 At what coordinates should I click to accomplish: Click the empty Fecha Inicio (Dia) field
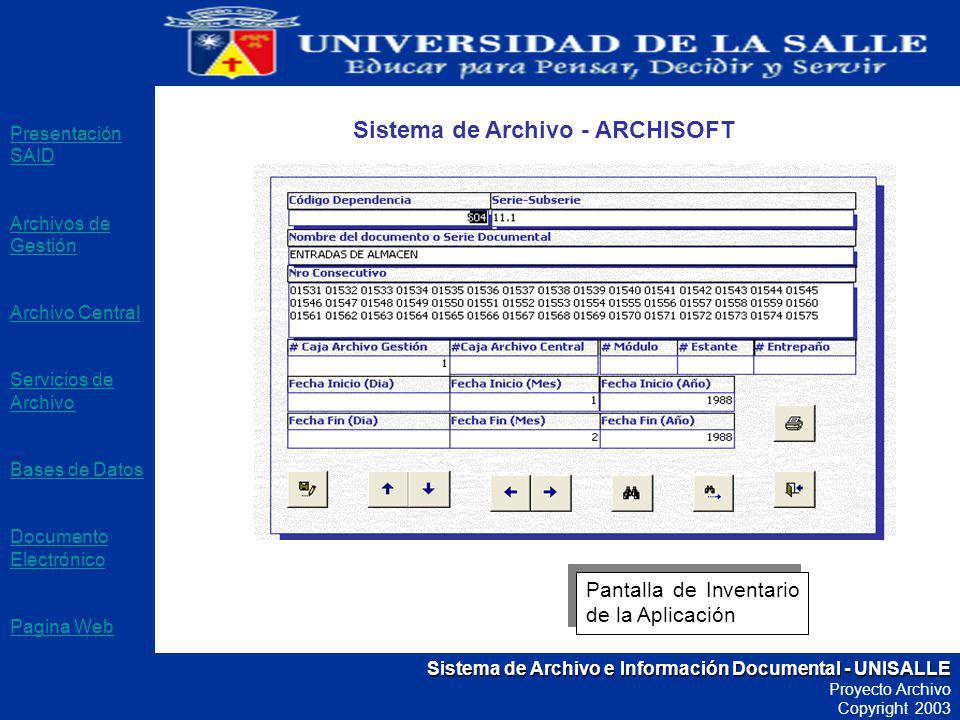pyautogui.click(x=369, y=402)
